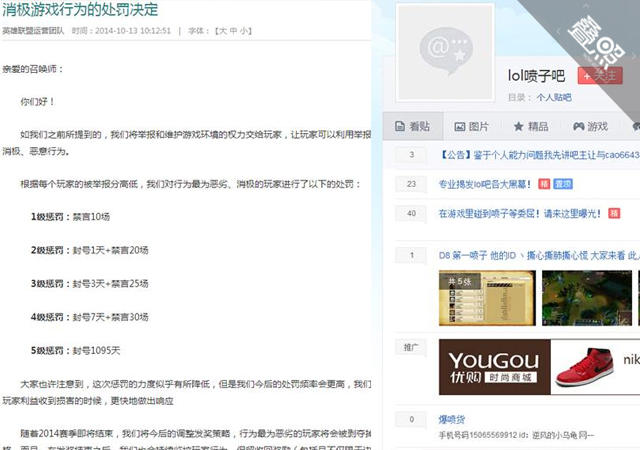Select large font size 大
The height and width of the screenshot is (450, 640).
(222, 31)
